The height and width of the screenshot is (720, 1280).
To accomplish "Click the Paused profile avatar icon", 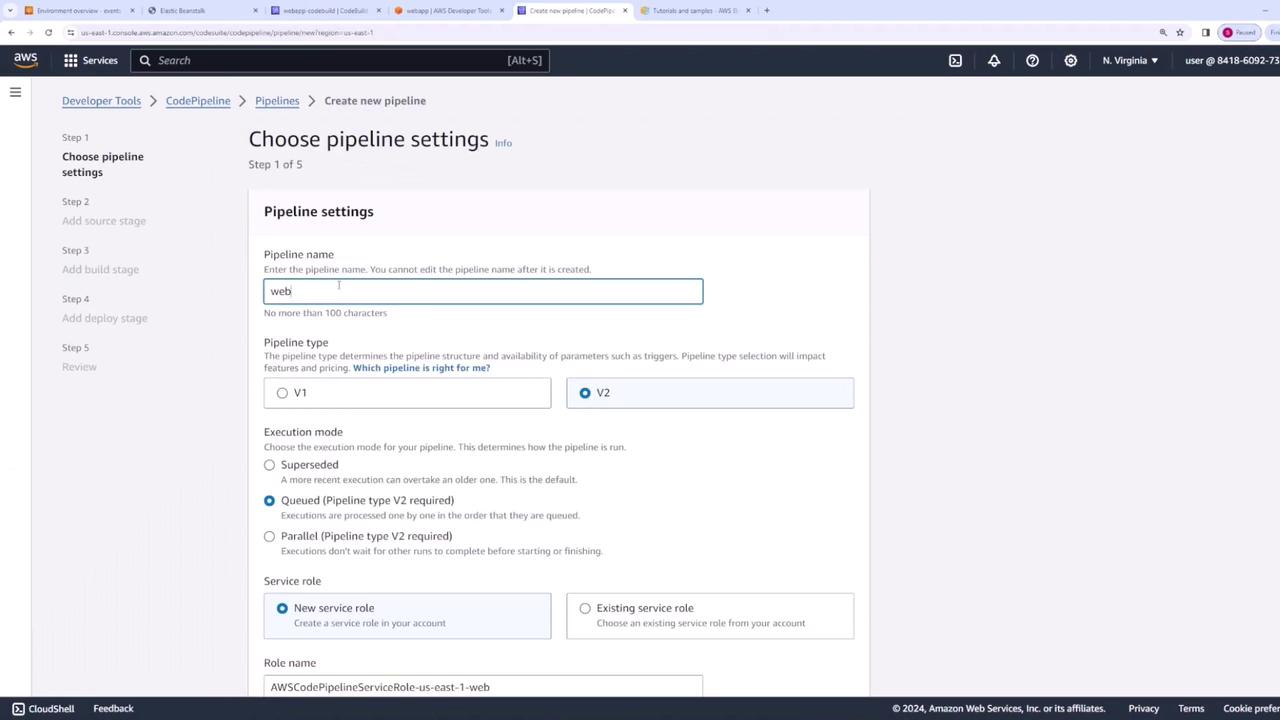I will (x=1228, y=32).
